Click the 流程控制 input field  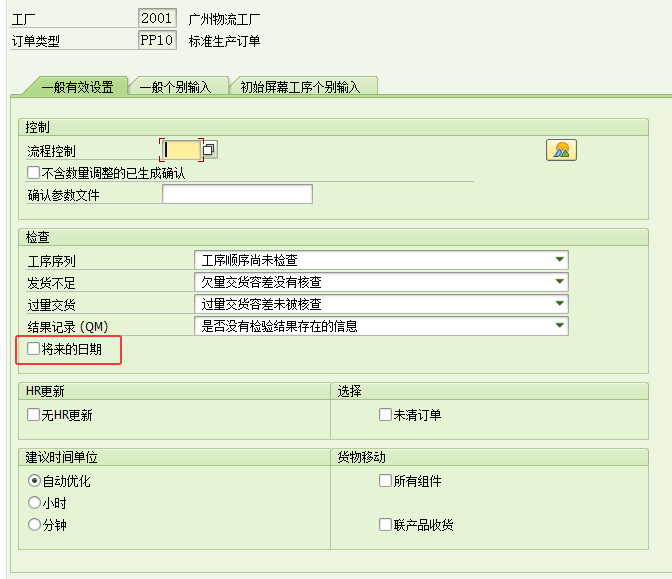[182, 150]
